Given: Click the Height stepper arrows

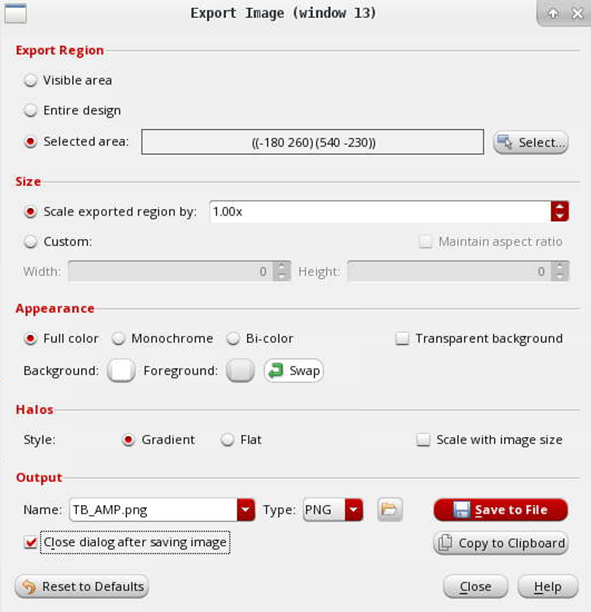Looking at the screenshot, I should (560, 271).
